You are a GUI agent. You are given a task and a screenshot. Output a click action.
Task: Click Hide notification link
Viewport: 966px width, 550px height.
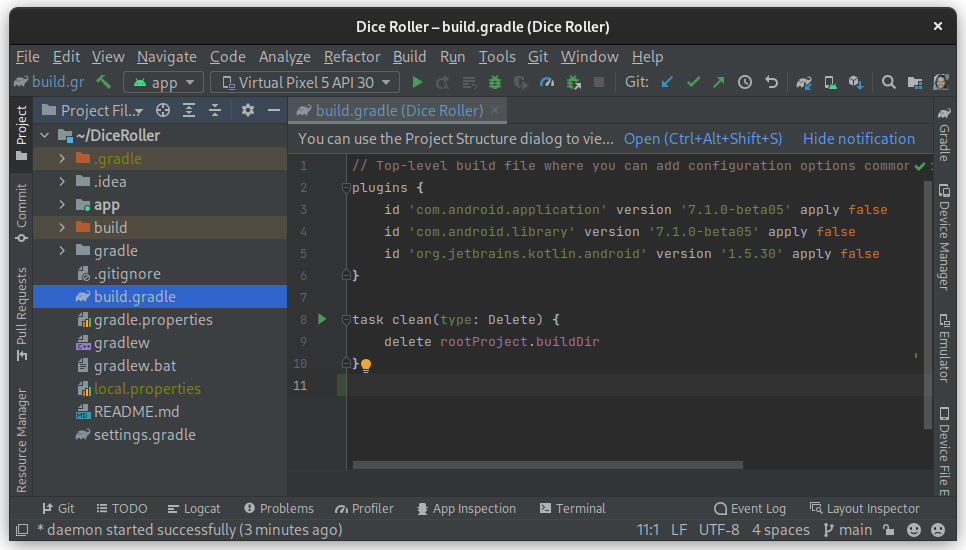pyautogui.click(x=859, y=139)
